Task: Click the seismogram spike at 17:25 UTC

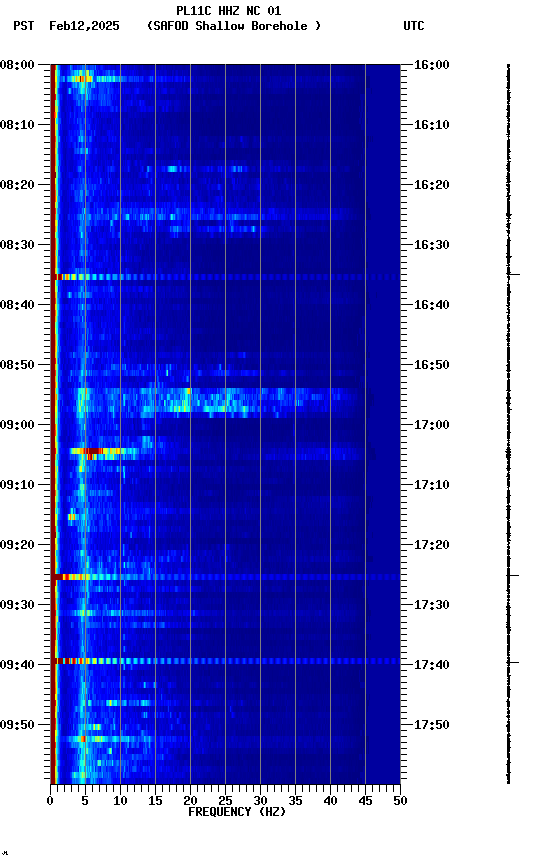Action: click(x=513, y=575)
